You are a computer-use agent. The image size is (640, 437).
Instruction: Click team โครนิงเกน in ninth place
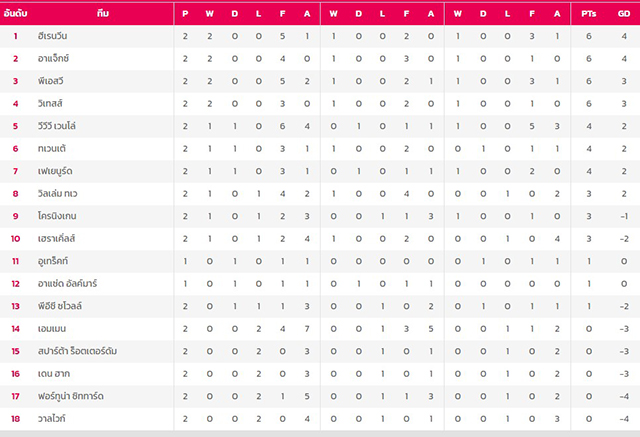[x=57, y=216]
